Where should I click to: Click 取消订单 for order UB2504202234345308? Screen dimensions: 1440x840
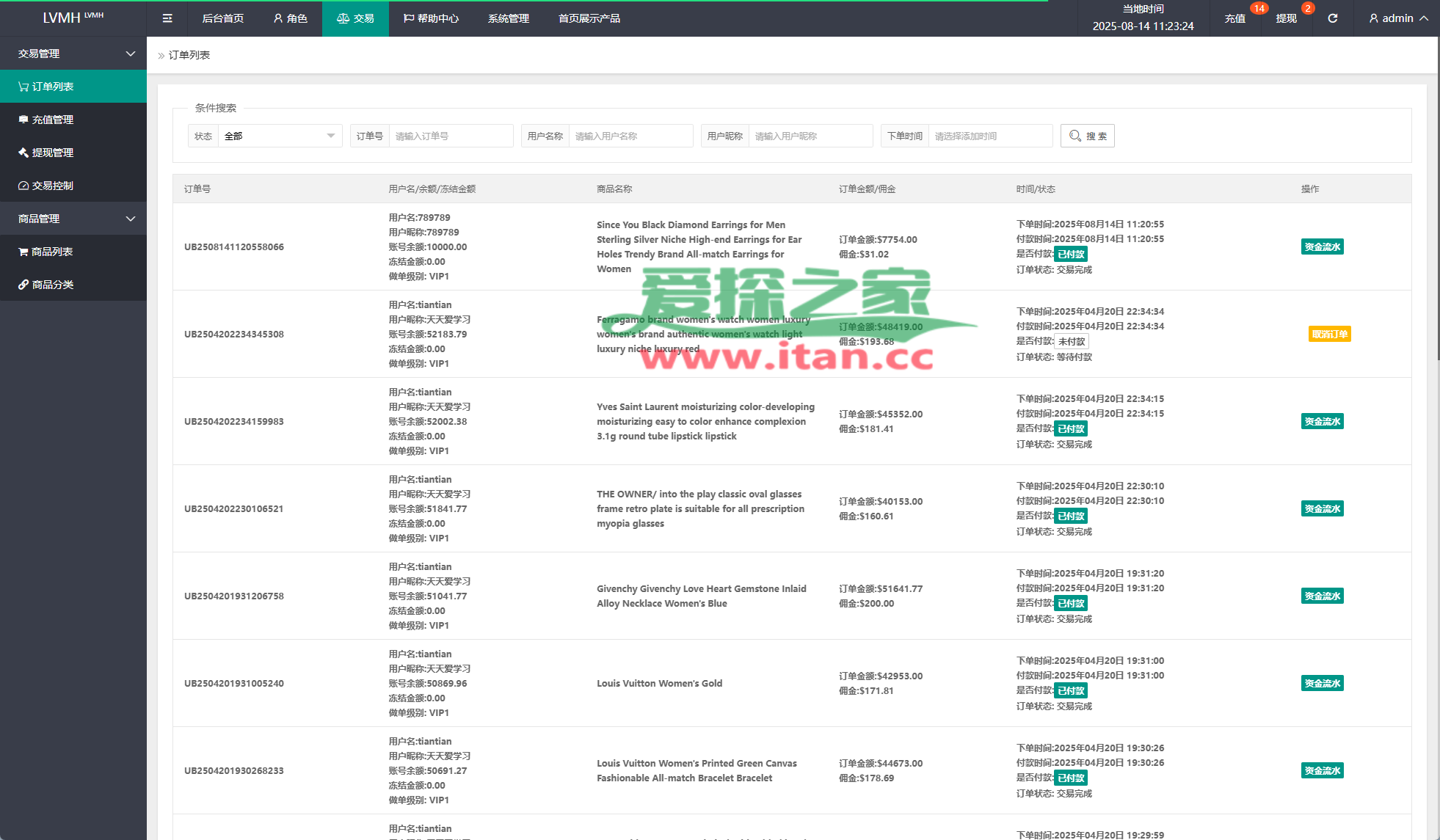[x=1329, y=334]
